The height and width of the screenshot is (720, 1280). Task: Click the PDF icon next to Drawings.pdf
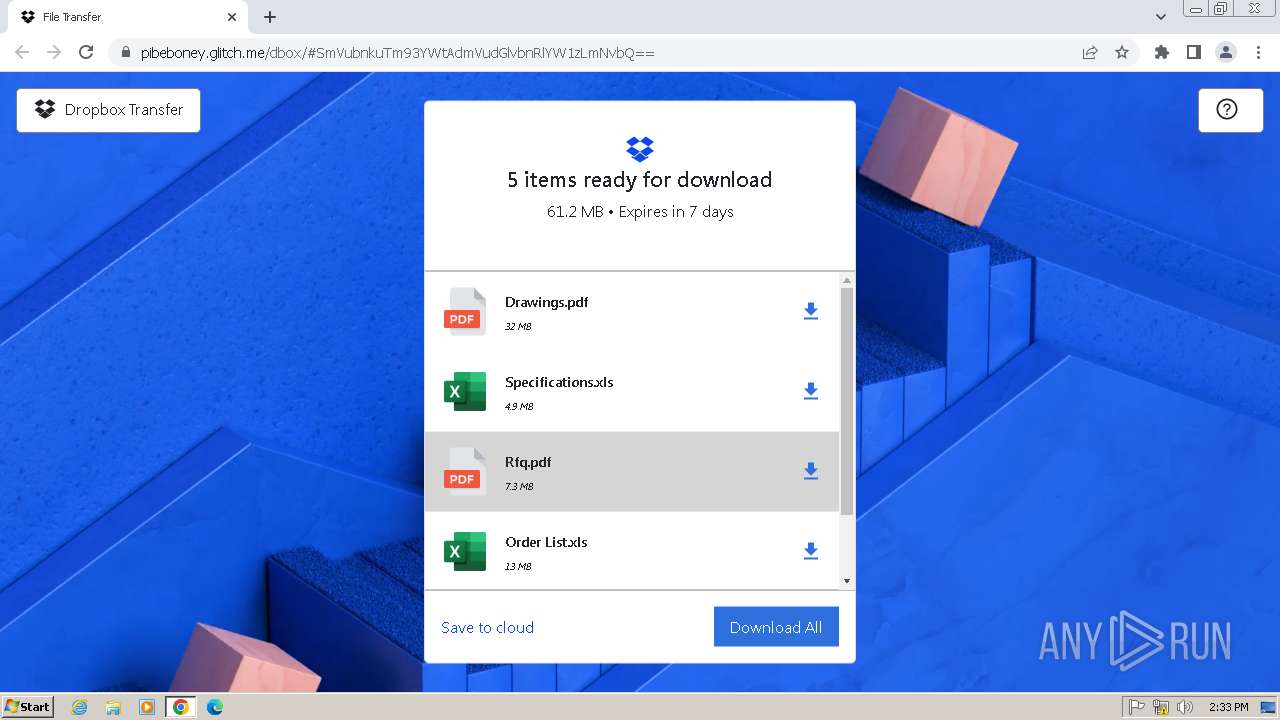(x=465, y=311)
